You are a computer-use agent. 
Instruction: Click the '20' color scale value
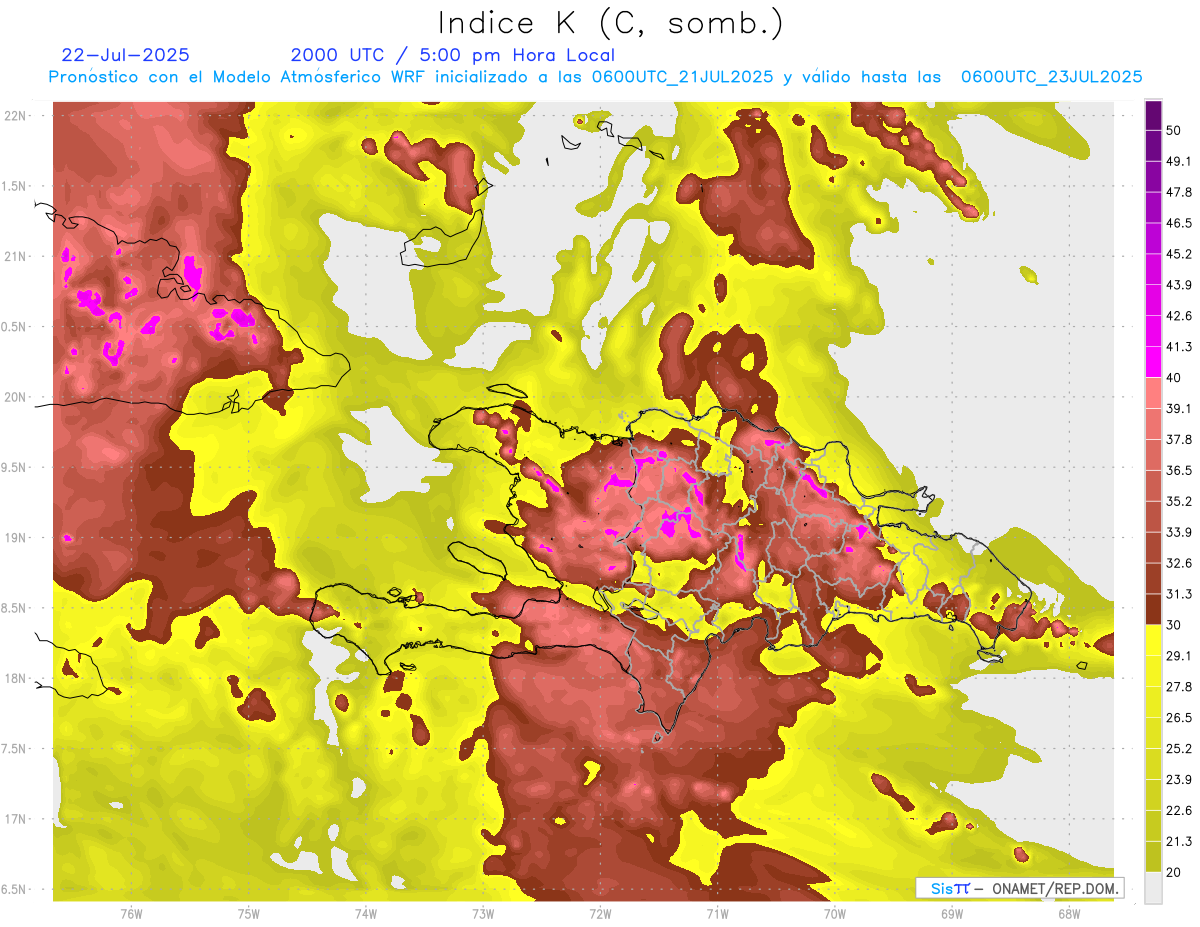pyautogui.click(x=1174, y=872)
